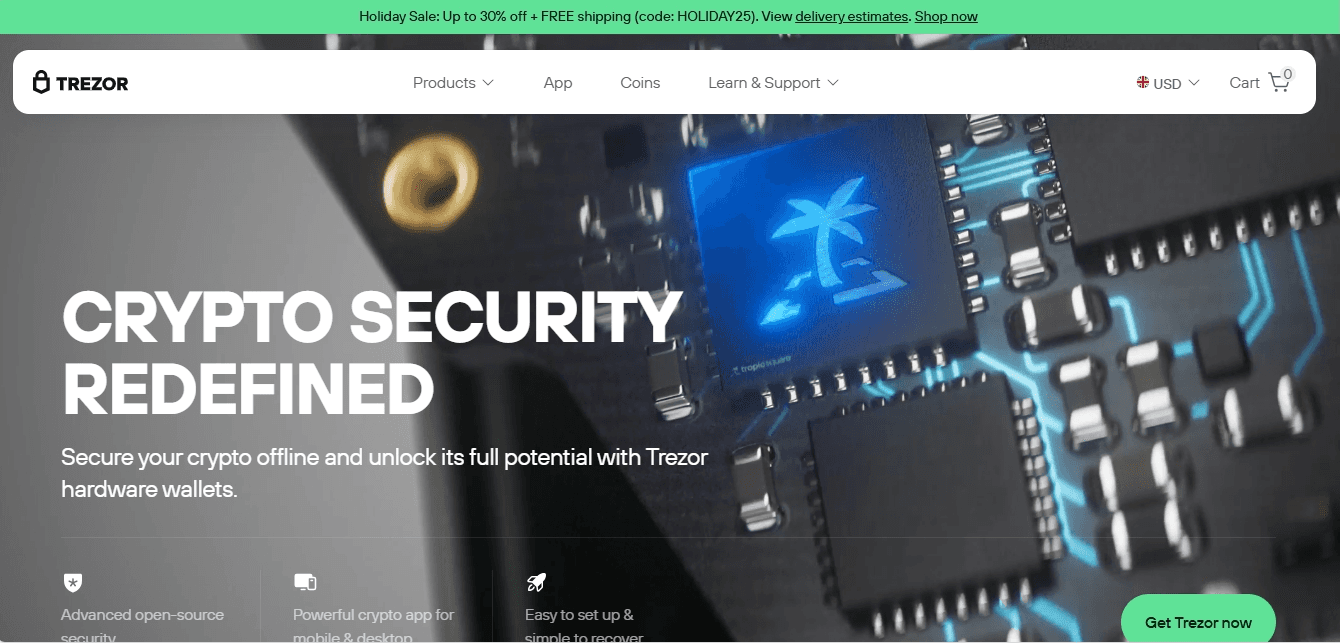Viewport: 1340px width, 643px height.
Task: Open the shopping cart icon
Action: 1278,83
